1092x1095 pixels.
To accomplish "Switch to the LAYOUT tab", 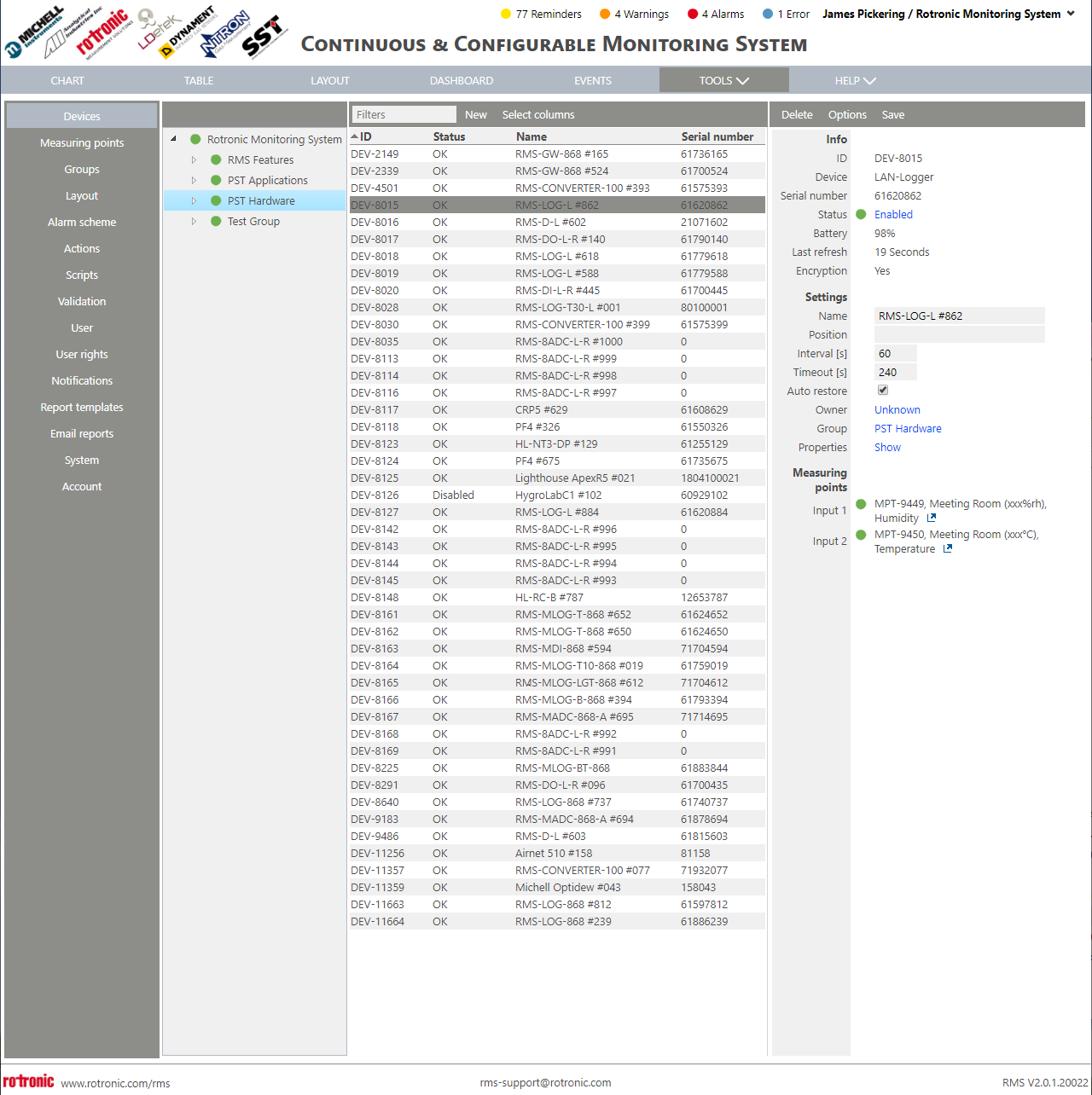I will pyautogui.click(x=330, y=80).
